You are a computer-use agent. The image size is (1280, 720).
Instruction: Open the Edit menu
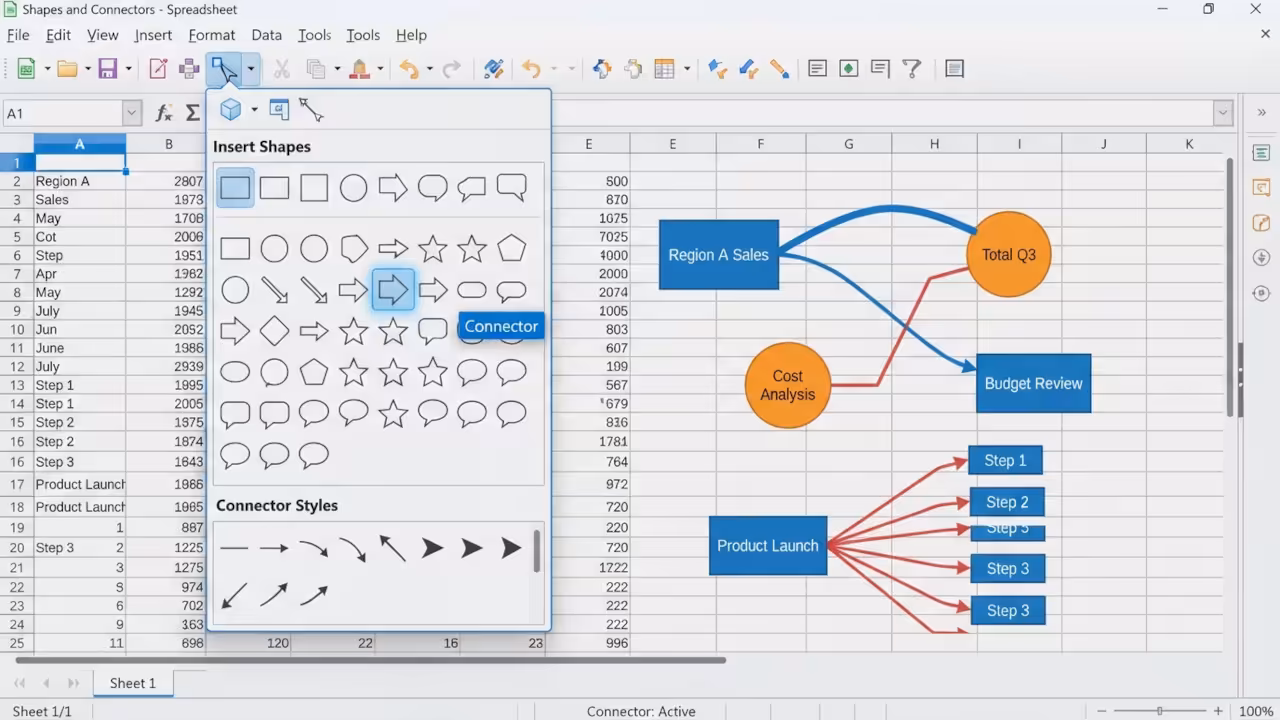tap(59, 35)
